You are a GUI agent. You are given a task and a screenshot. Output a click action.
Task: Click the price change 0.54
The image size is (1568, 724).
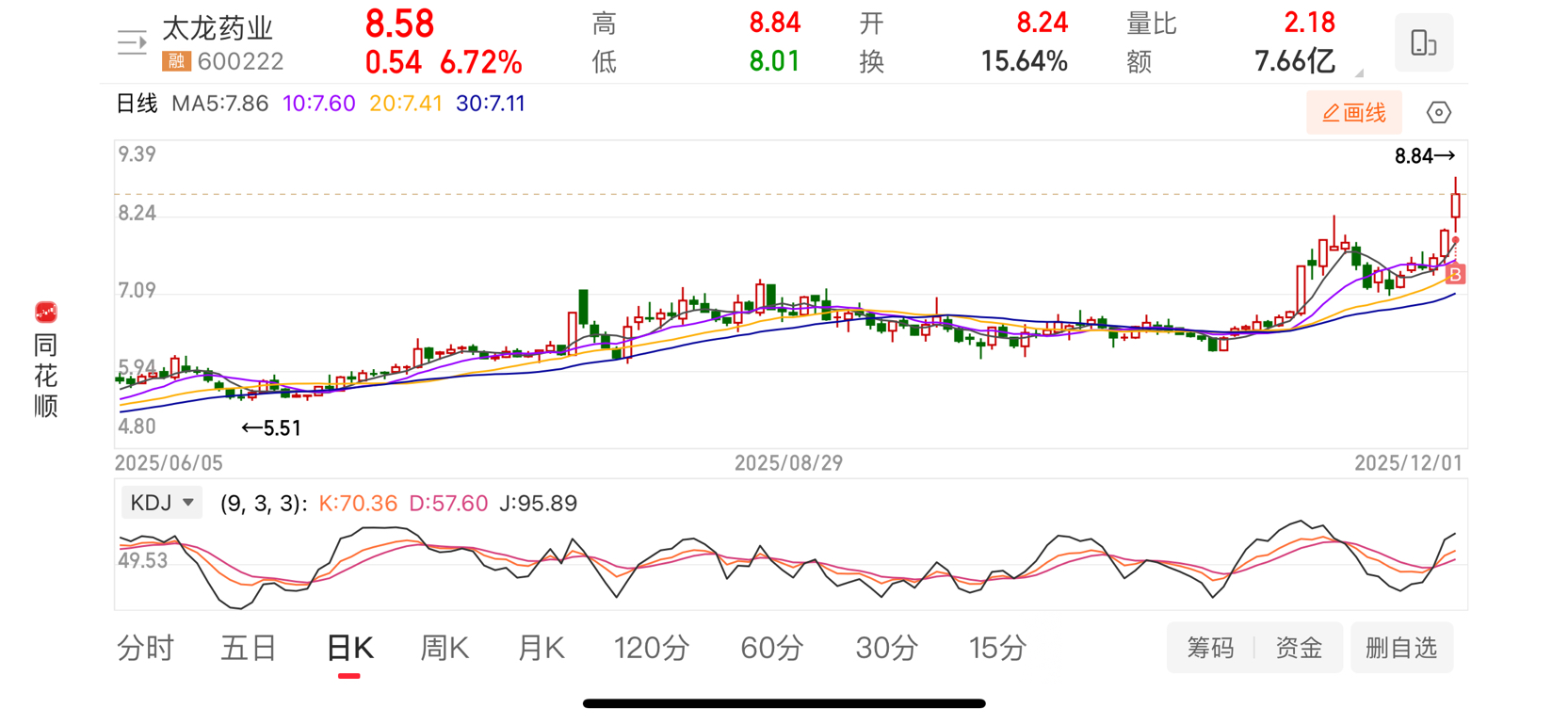click(x=393, y=62)
